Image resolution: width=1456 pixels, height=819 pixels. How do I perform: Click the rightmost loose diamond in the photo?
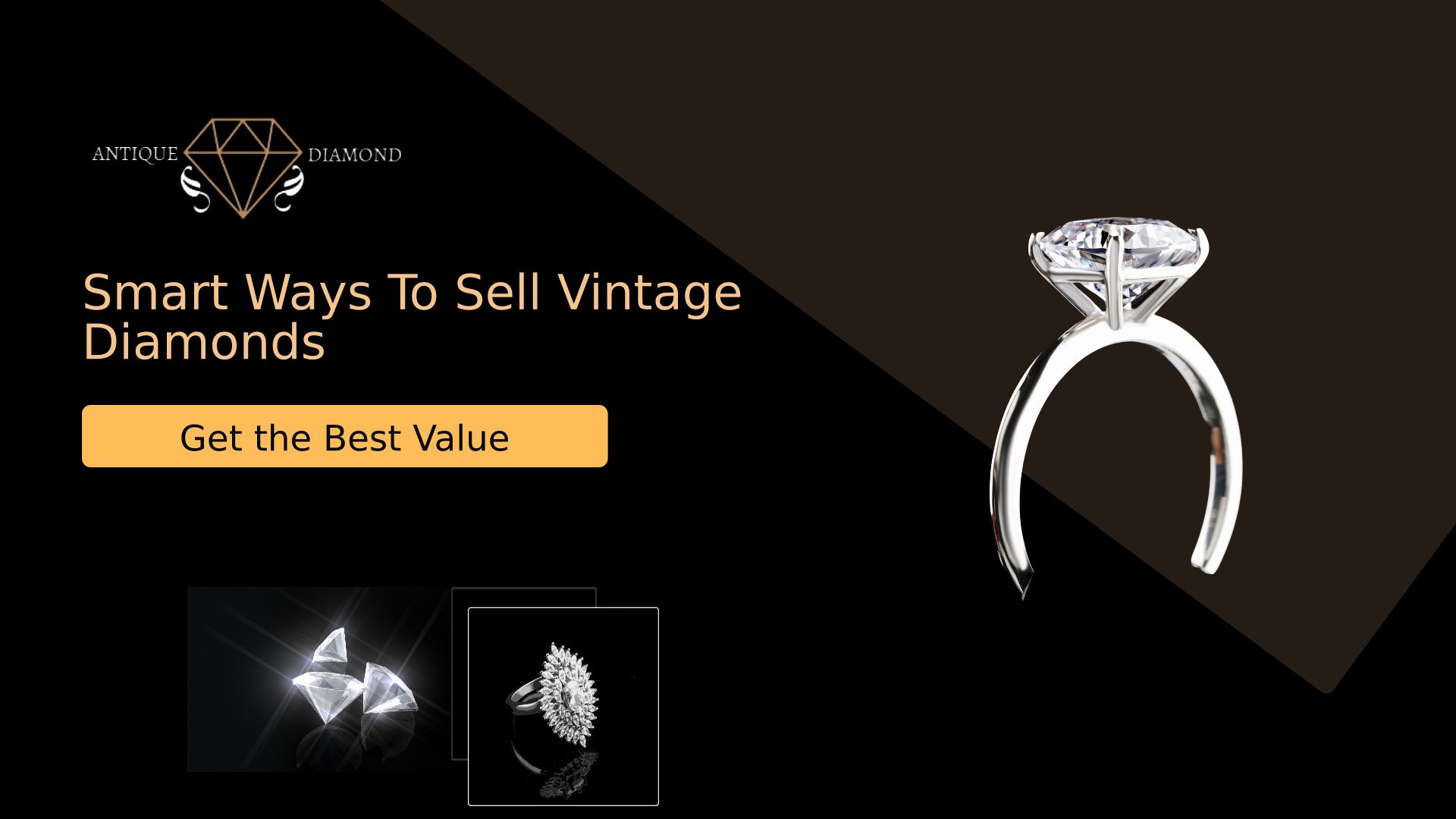click(388, 689)
